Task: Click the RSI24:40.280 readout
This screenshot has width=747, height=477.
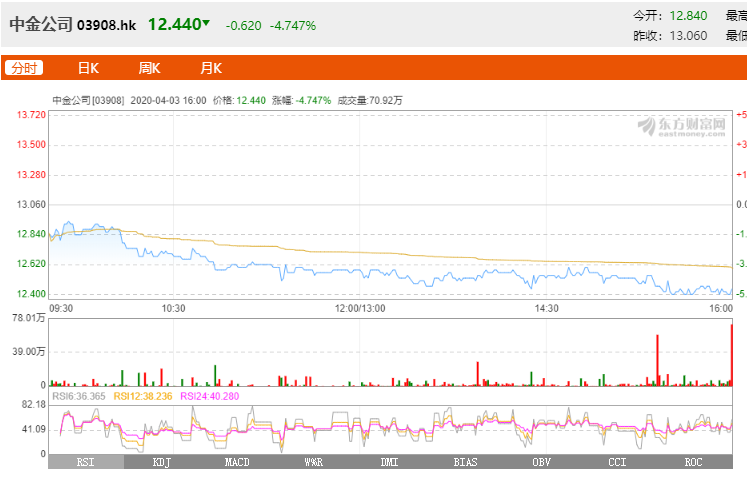Action: (210, 396)
